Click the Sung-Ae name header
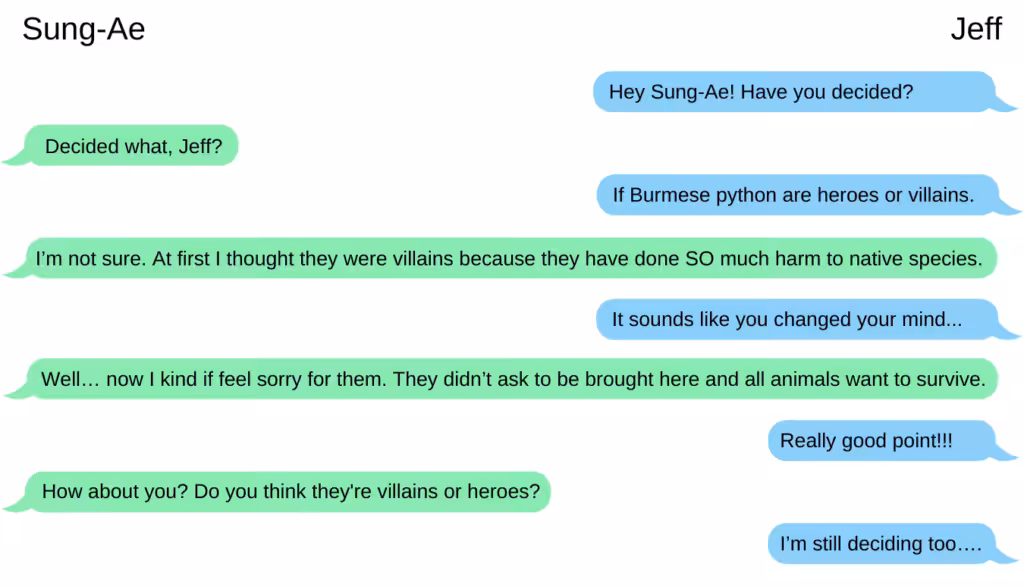The width and height of the screenshot is (1024, 586). pyautogui.click(x=83, y=30)
